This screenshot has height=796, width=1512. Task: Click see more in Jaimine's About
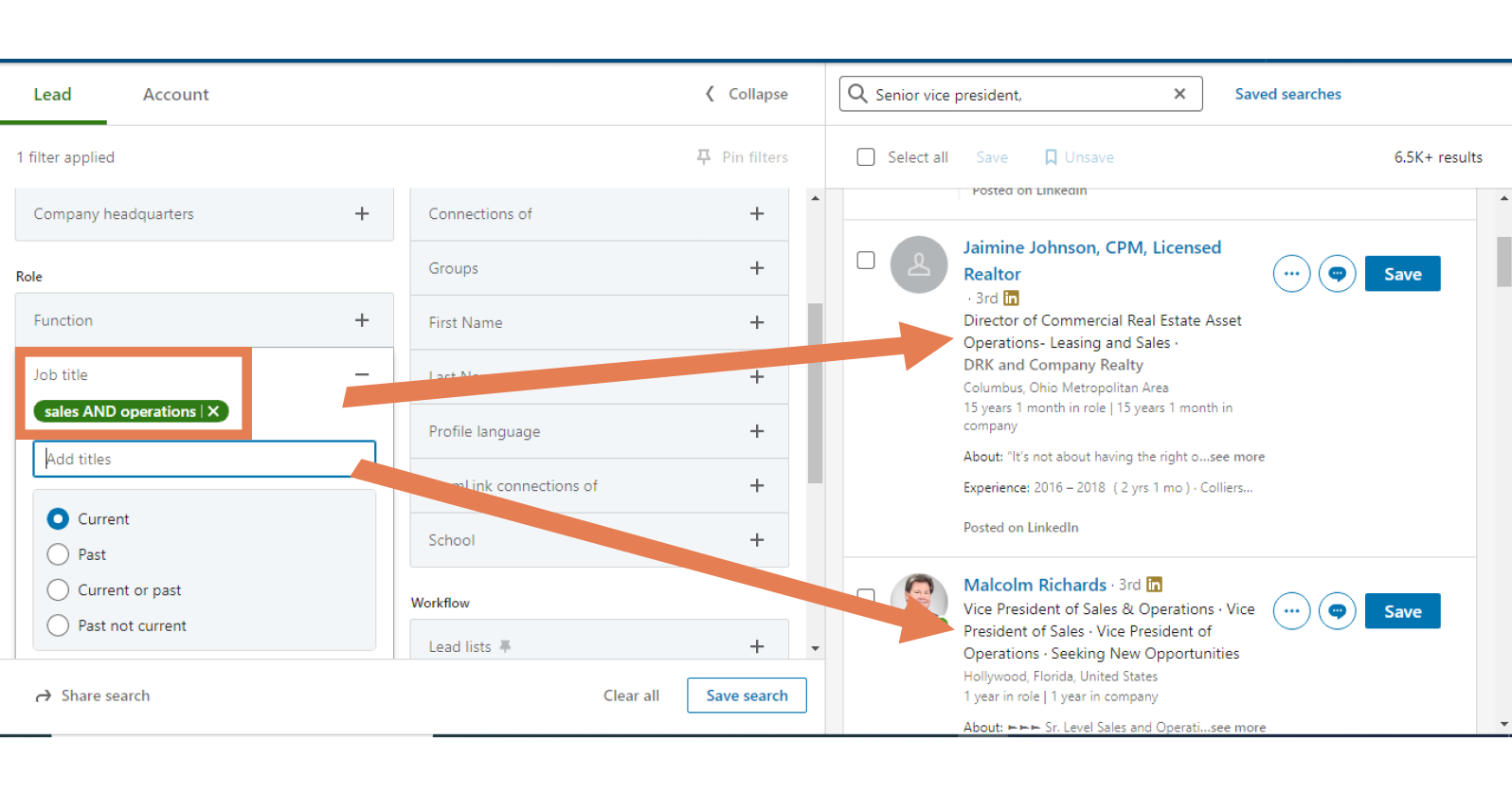[x=1236, y=457]
